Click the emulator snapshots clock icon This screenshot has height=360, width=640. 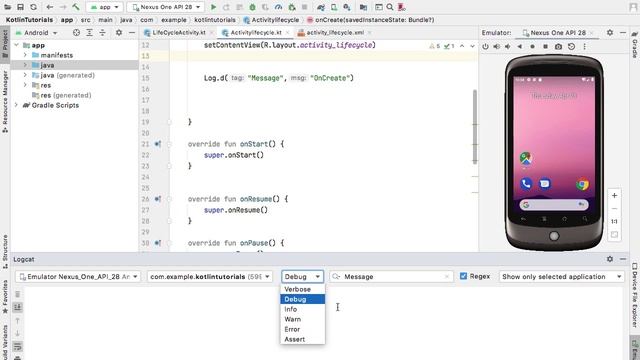pyautogui.click(x=571, y=47)
